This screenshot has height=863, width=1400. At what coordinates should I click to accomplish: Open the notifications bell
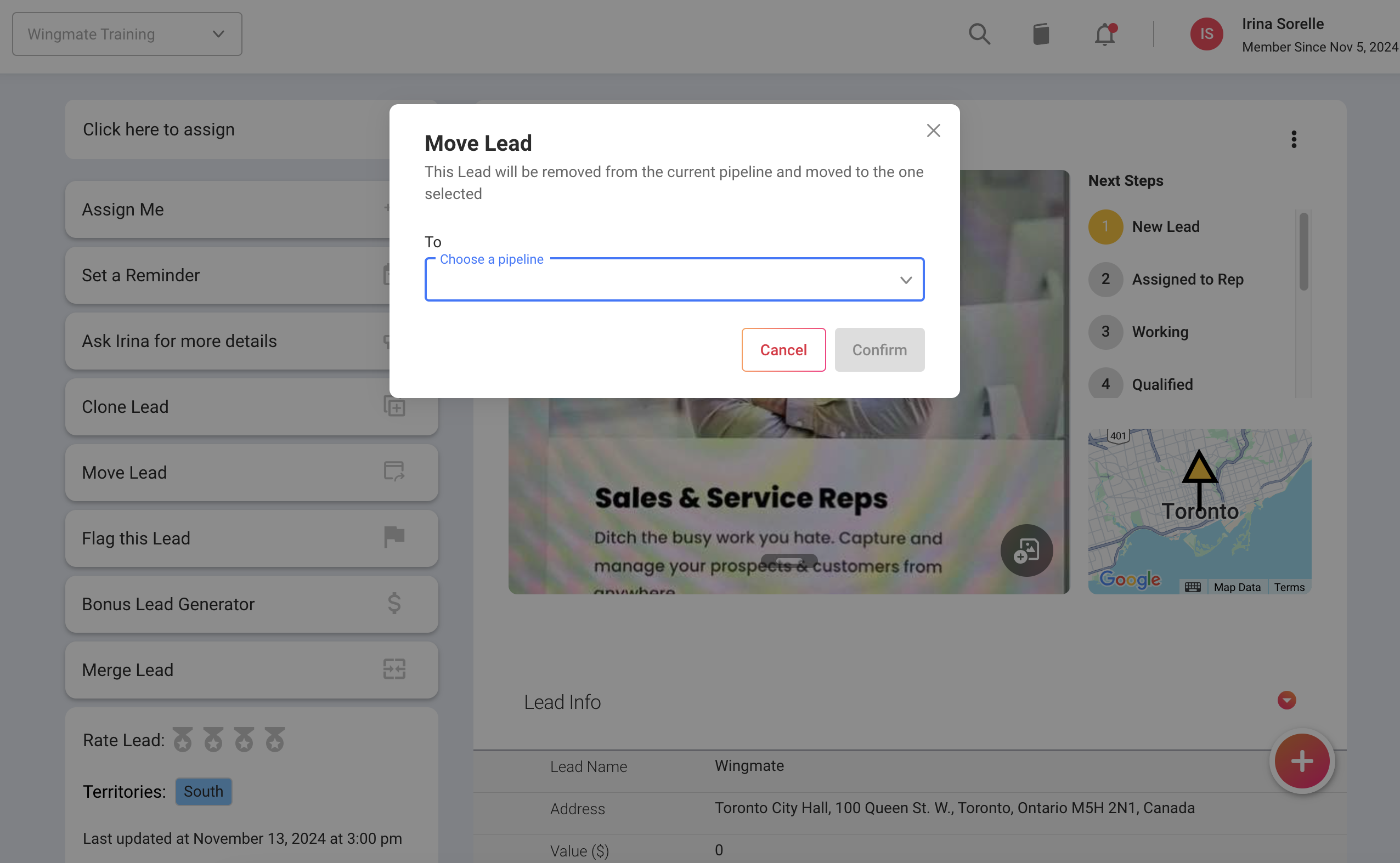click(1105, 34)
